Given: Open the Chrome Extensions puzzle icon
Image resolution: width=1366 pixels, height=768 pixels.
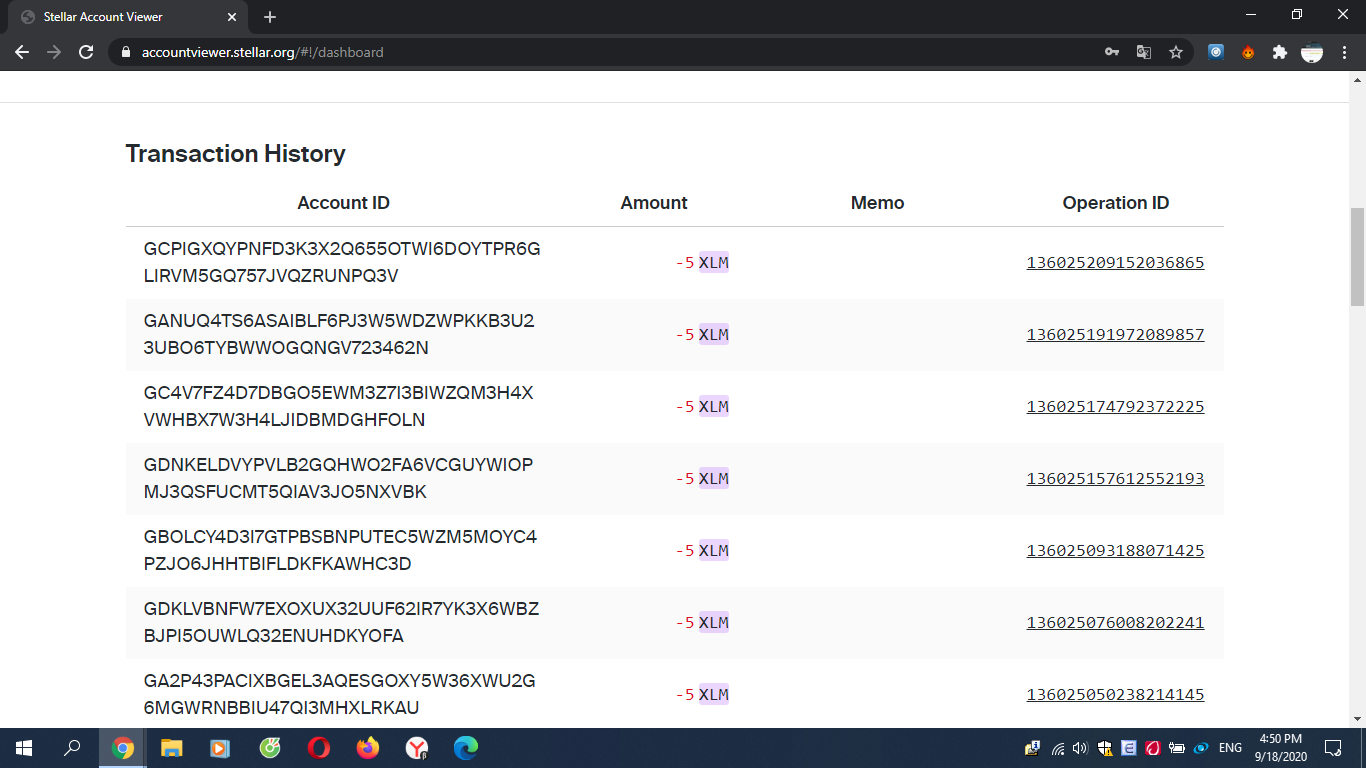Looking at the screenshot, I should (1279, 52).
